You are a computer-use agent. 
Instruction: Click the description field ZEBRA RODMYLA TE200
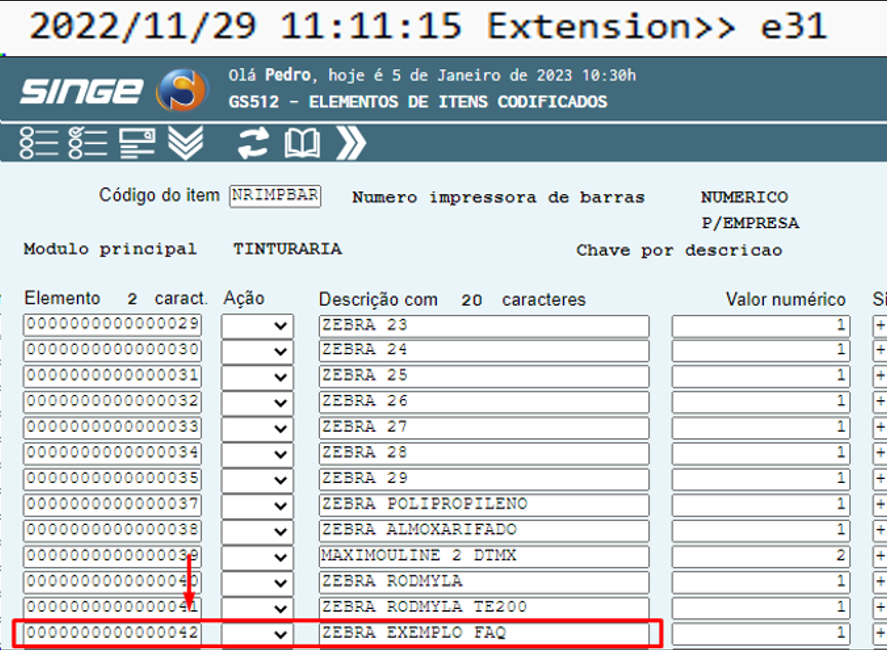coord(484,607)
